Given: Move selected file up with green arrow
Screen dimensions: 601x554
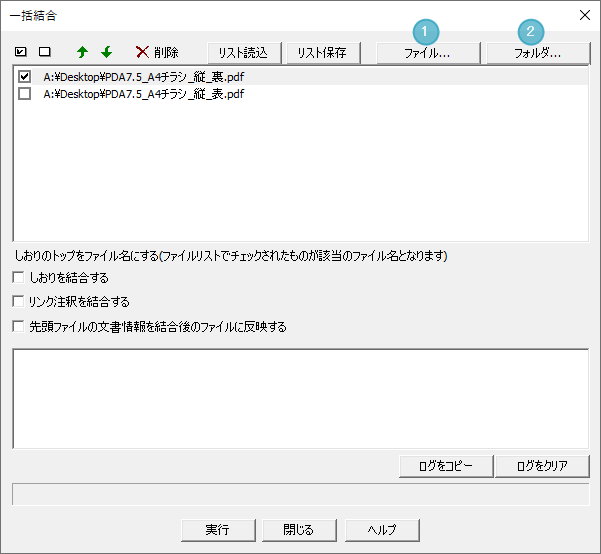Looking at the screenshot, I should point(82,52).
